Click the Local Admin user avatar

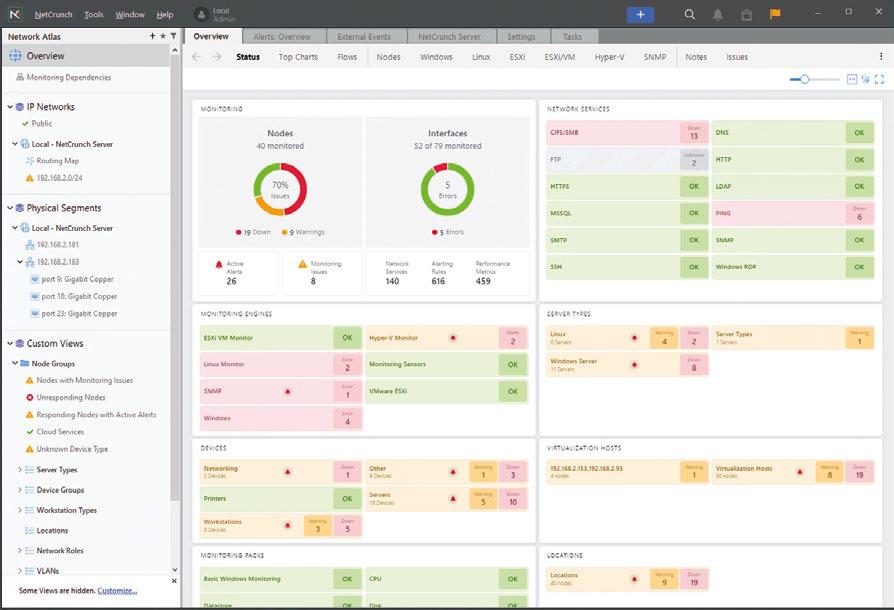pyautogui.click(x=201, y=14)
